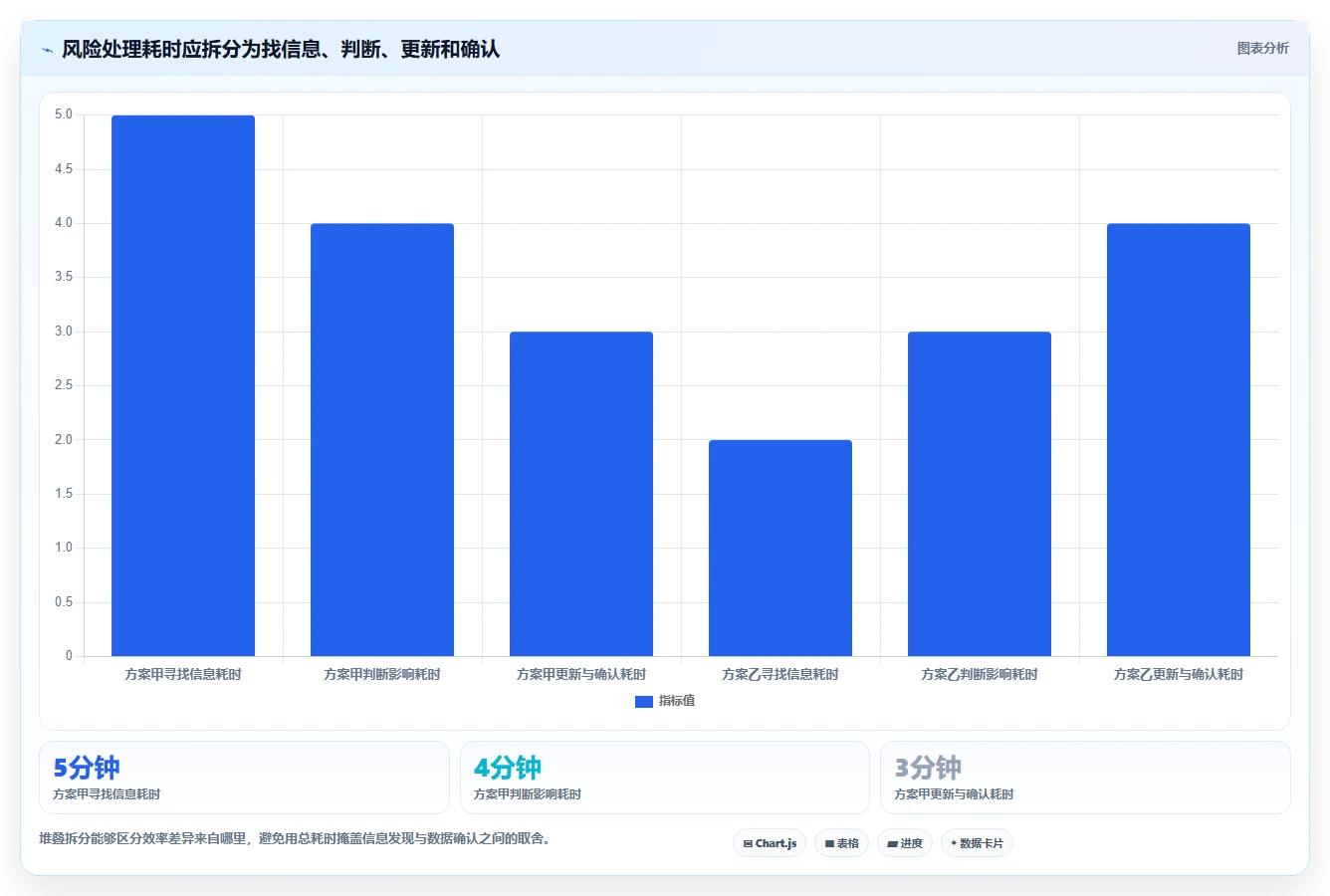
Task: Select the 方案甲更新与确认耗时 bar
Action: pyautogui.click(x=581, y=494)
